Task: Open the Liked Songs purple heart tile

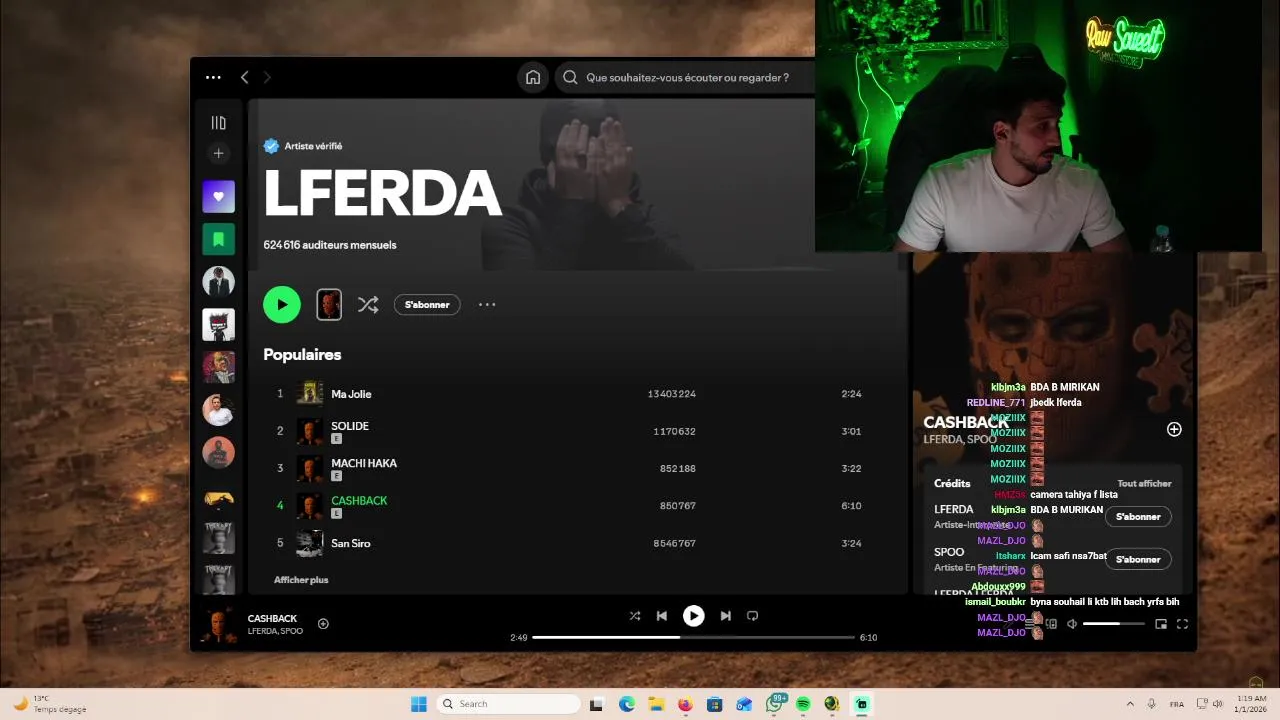Action: click(x=218, y=196)
